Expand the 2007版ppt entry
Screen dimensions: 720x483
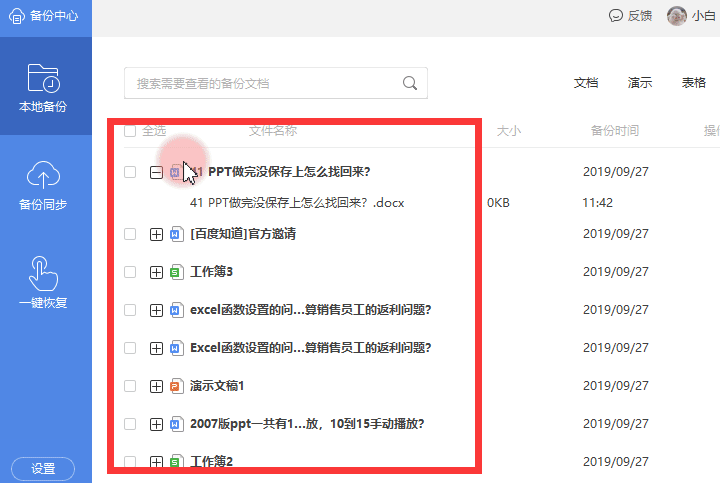tap(156, 424)
